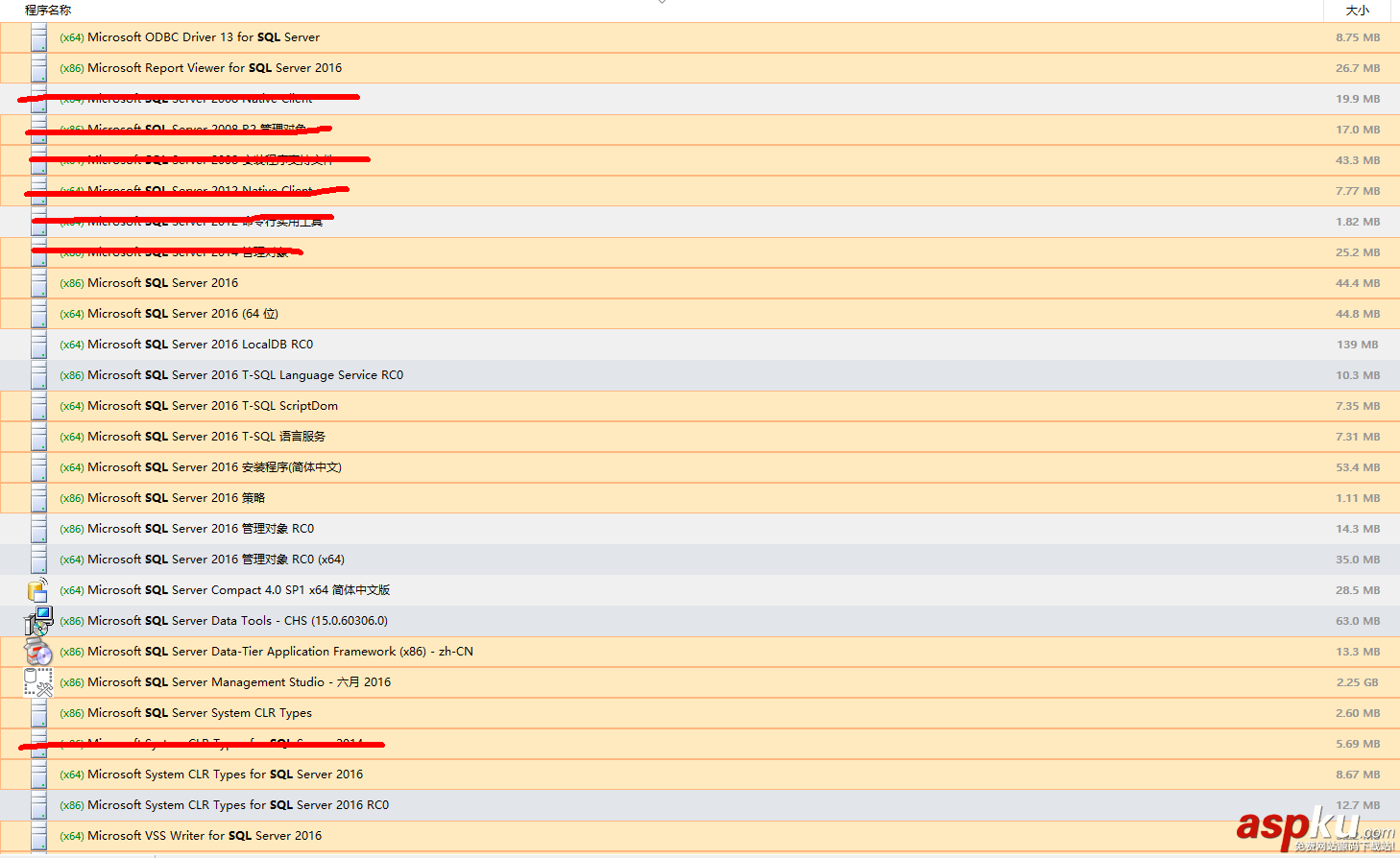Click the 5.69 MB size value
Image resolution: width=1400 pixels, height=858 pixels.
[1358, 744]
